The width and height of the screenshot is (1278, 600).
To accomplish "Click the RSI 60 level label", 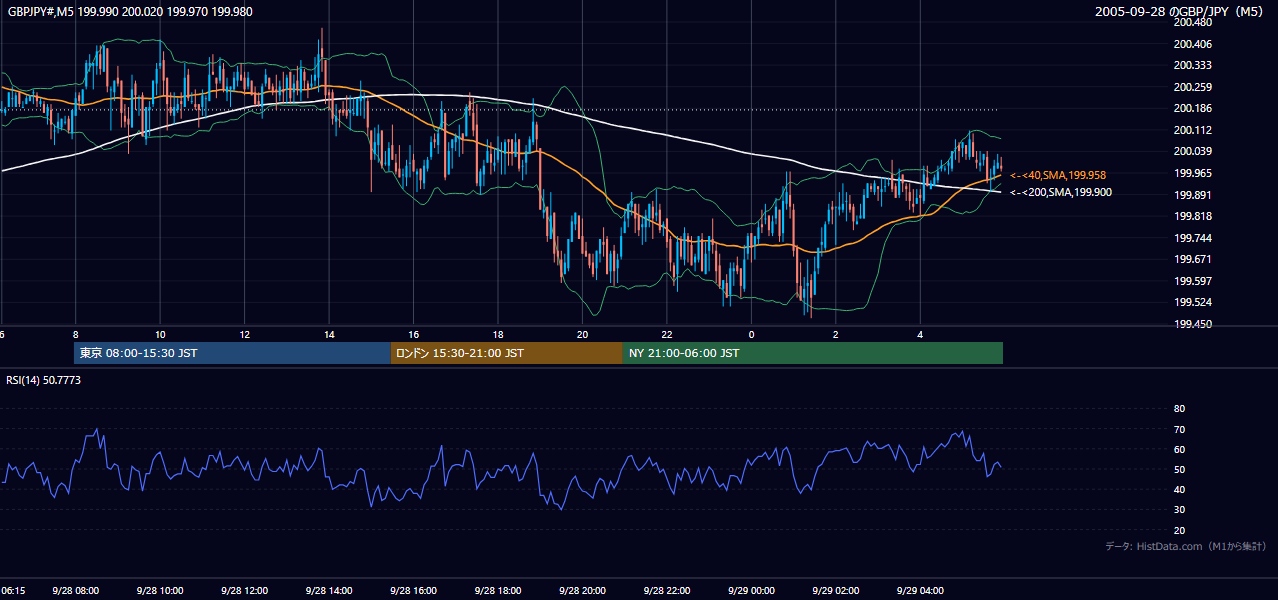I will tap(1179, 450).
